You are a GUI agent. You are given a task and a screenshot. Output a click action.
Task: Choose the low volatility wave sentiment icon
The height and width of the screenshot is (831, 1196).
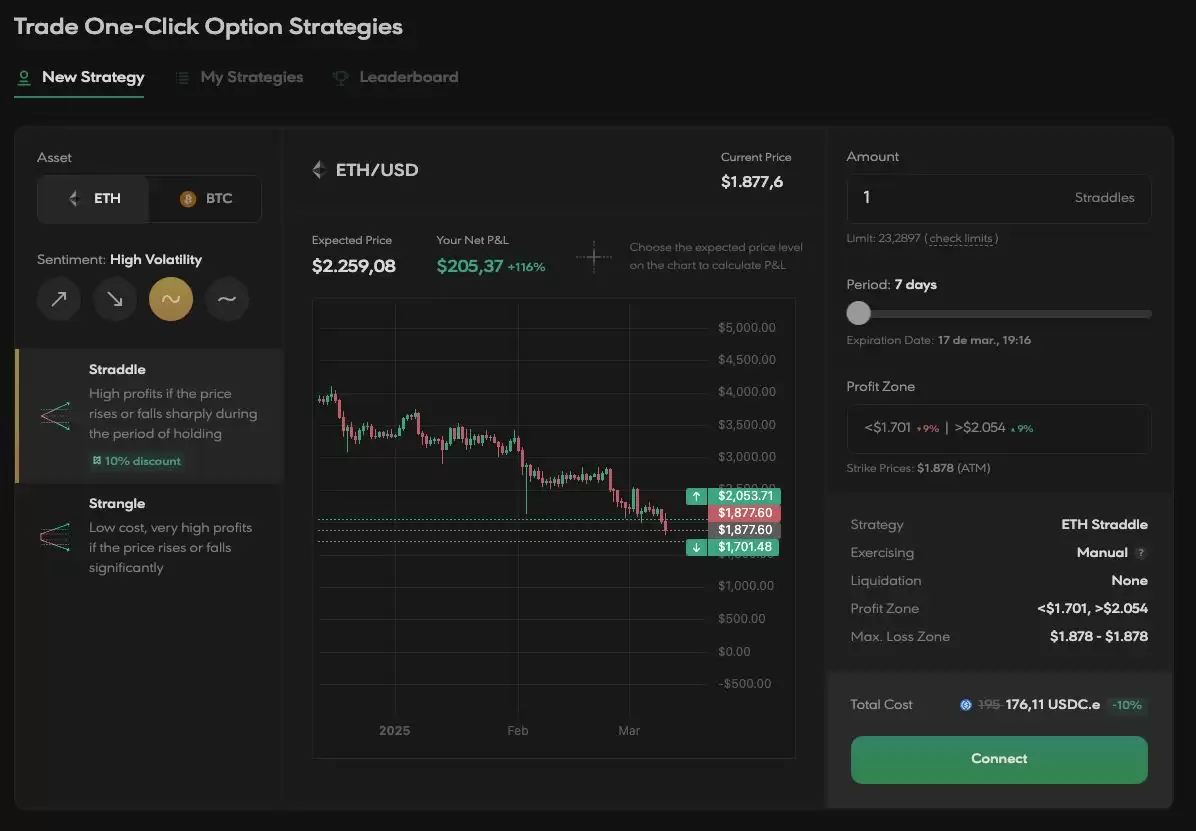click(x=227, y=299)
